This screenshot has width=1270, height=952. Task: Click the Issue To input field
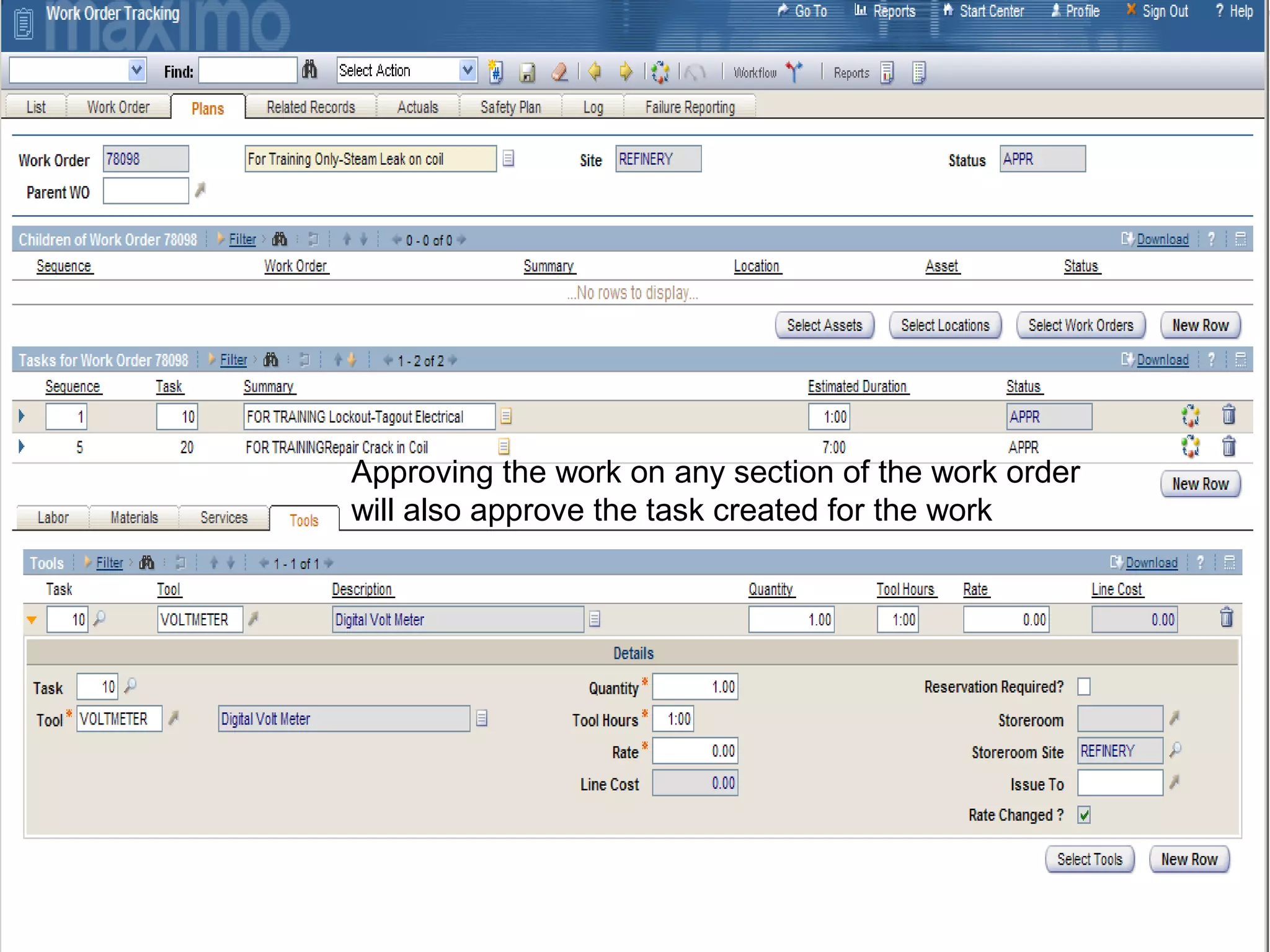coord(1120,783)
